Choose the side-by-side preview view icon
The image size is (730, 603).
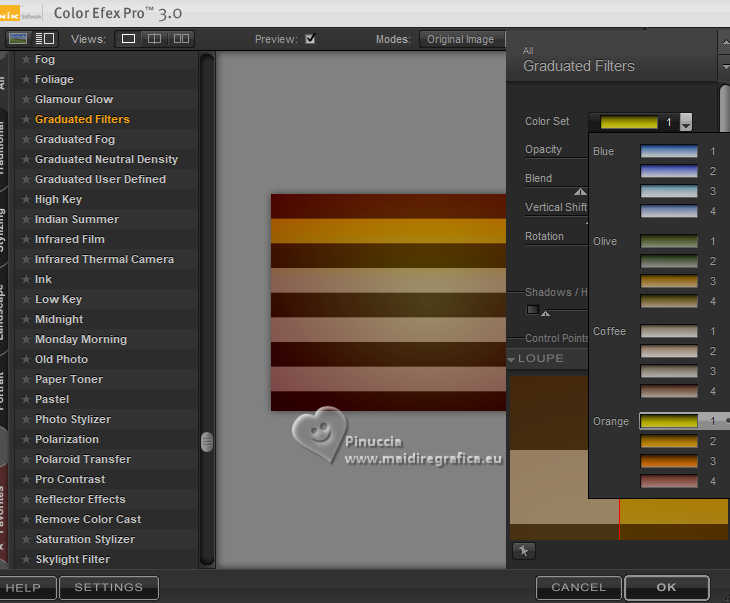(181, 39)
